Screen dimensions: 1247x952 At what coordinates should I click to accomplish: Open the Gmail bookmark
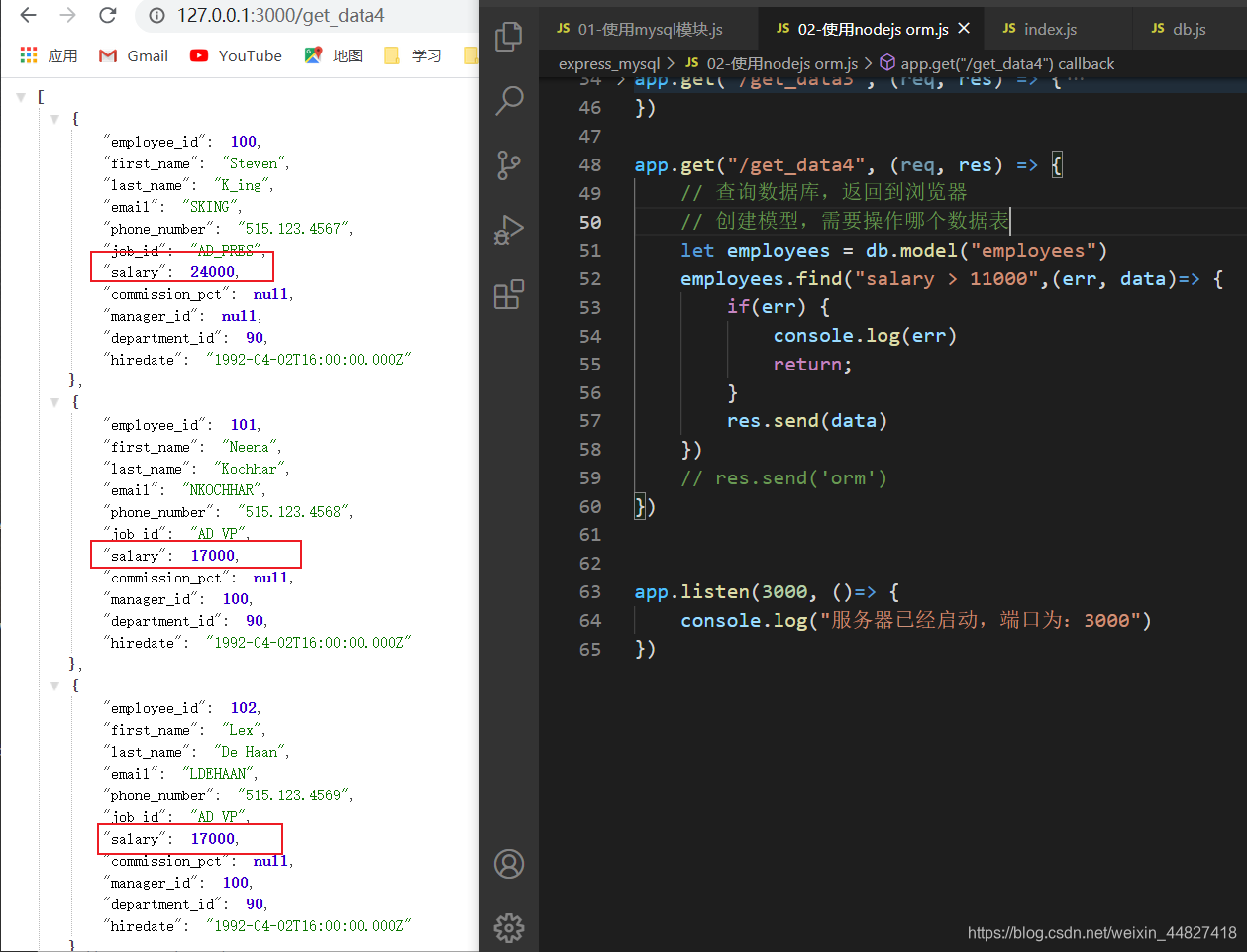[x=134, y=55]
